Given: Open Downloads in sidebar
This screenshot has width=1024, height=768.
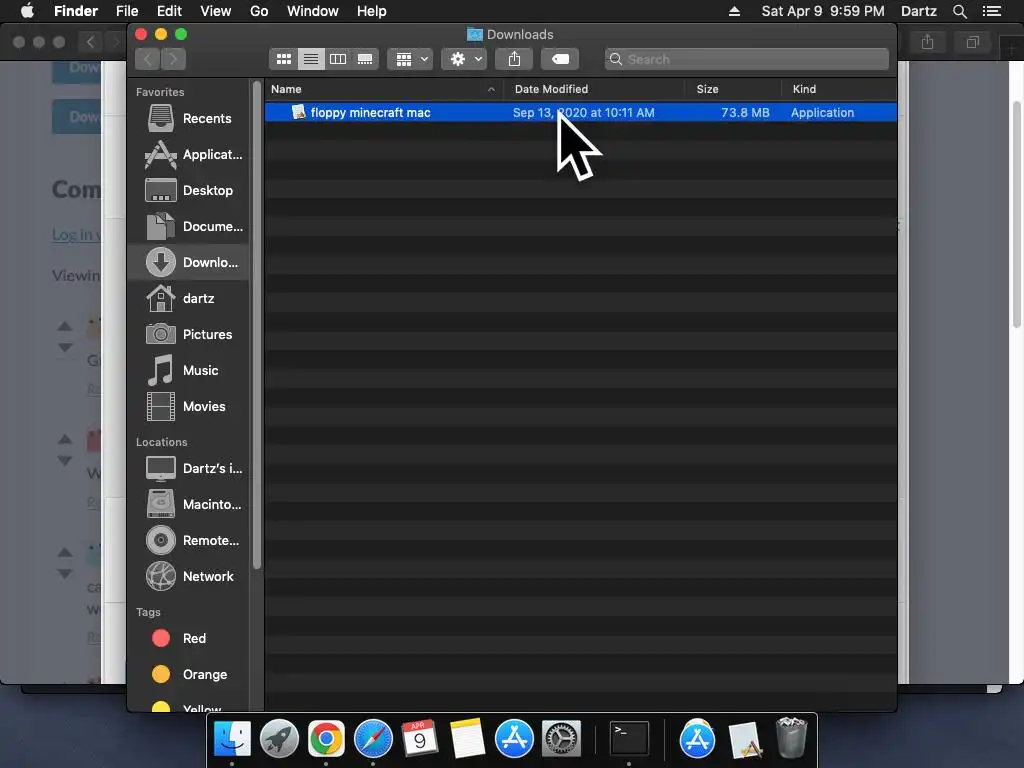Looking at the screenshot, I should coord(189,262).
